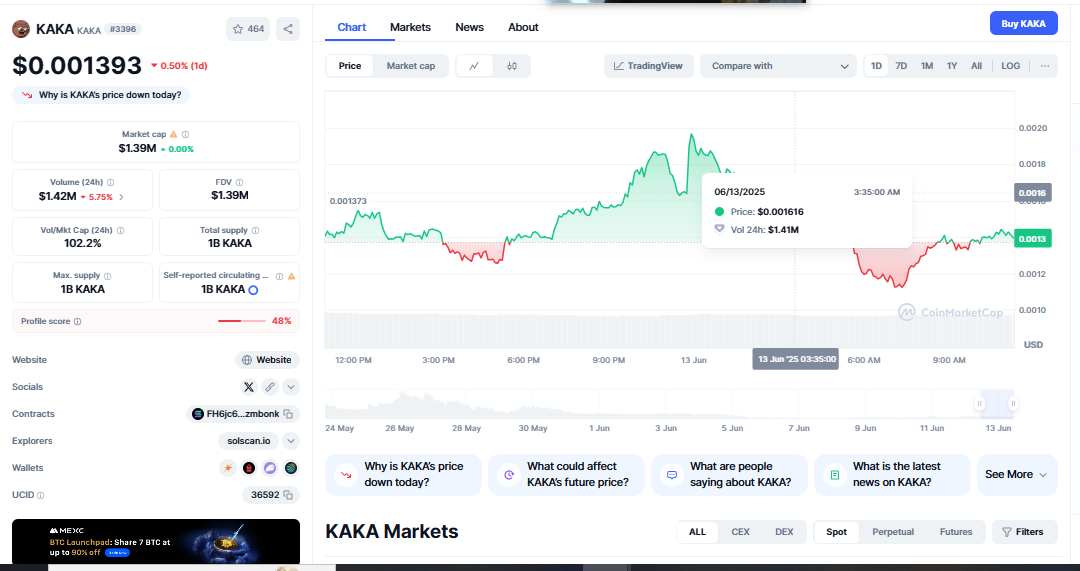Click the Profile score 48% progress bar
This screenshot has width=1080, height=571.
tap(242, 322)
